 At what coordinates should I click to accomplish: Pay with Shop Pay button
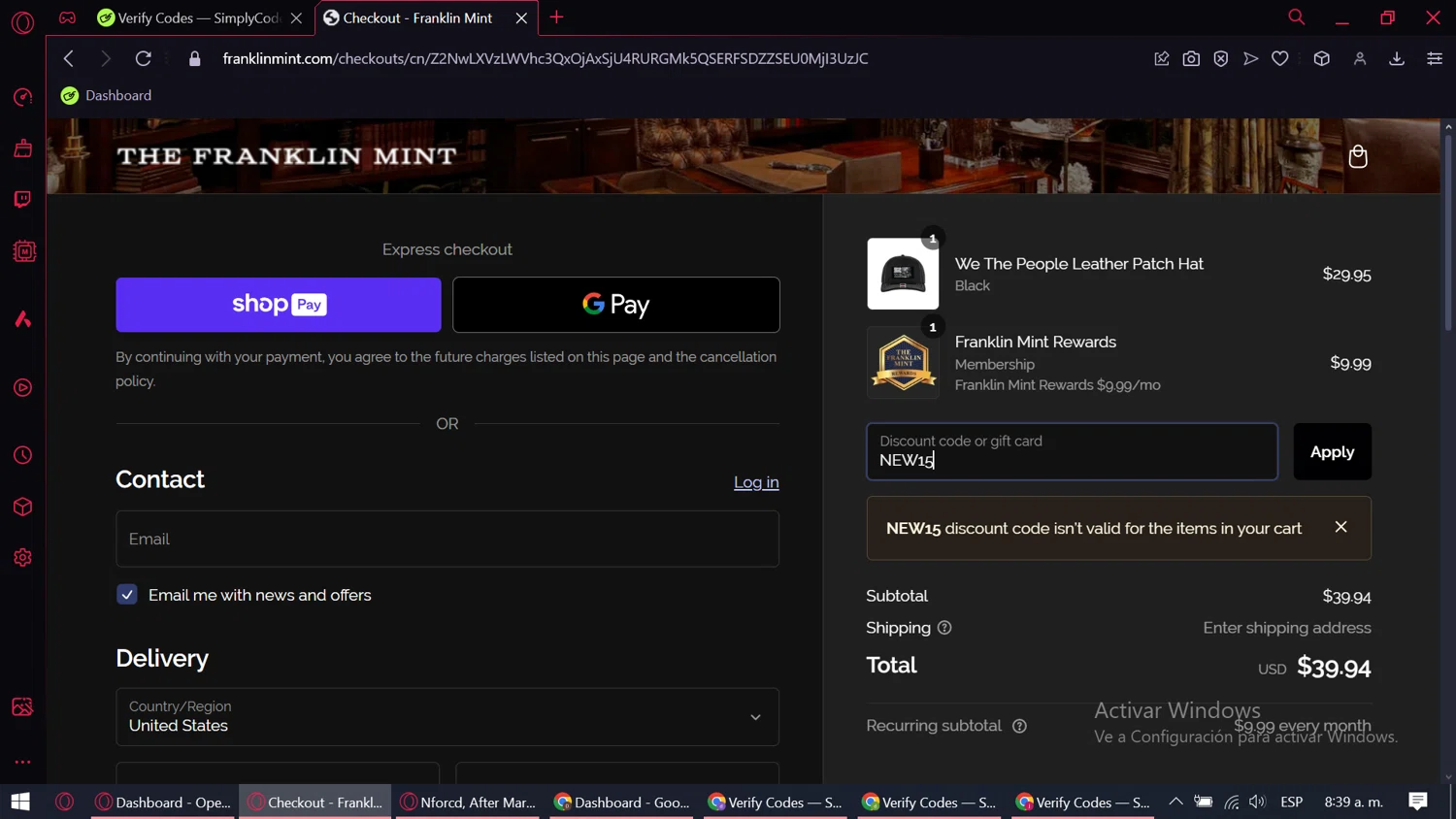(x=279, y=305)
